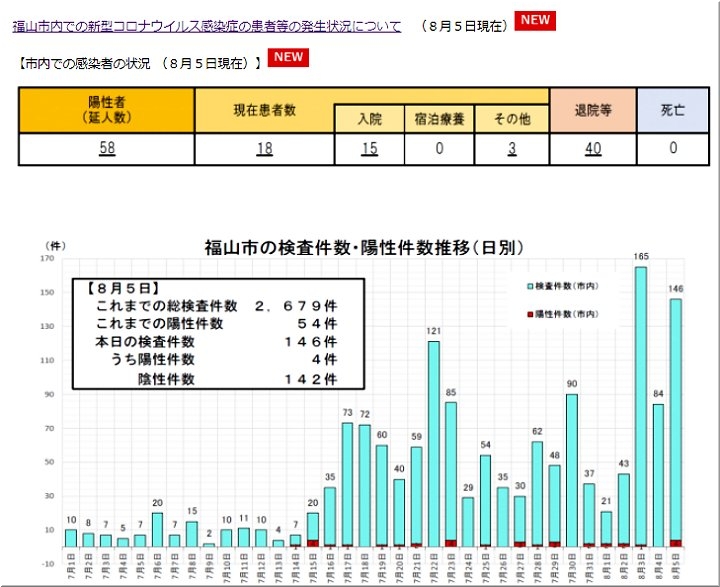Click the NEW badge next to 市内での感染者の状況
Image resolution: width=720 pixels, height=587 pixels.
288,57
